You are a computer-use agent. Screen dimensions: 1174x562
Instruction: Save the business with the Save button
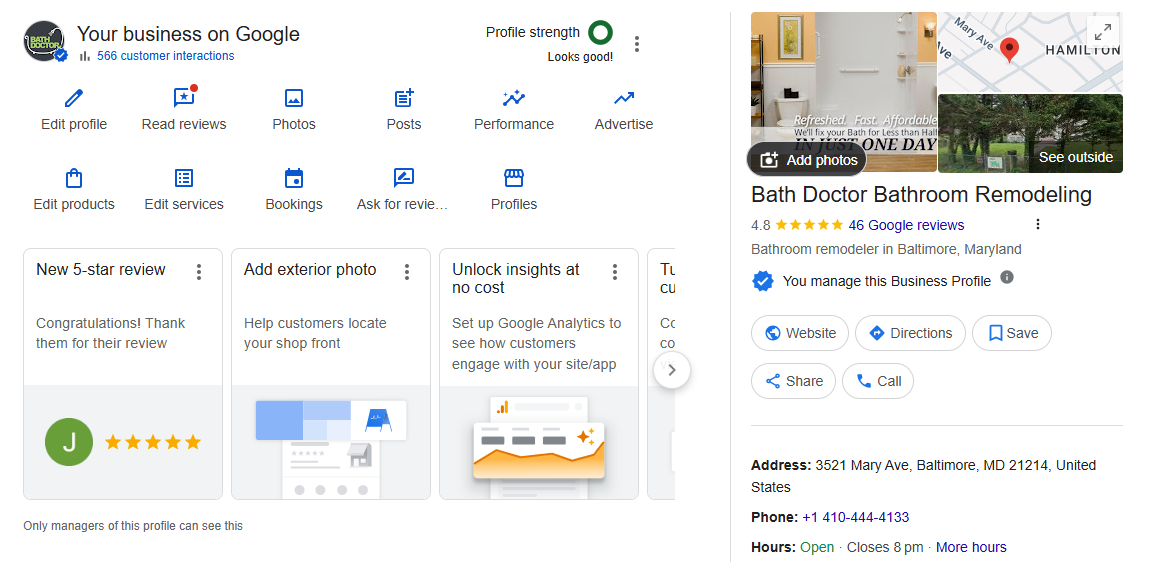[1012, 333]
